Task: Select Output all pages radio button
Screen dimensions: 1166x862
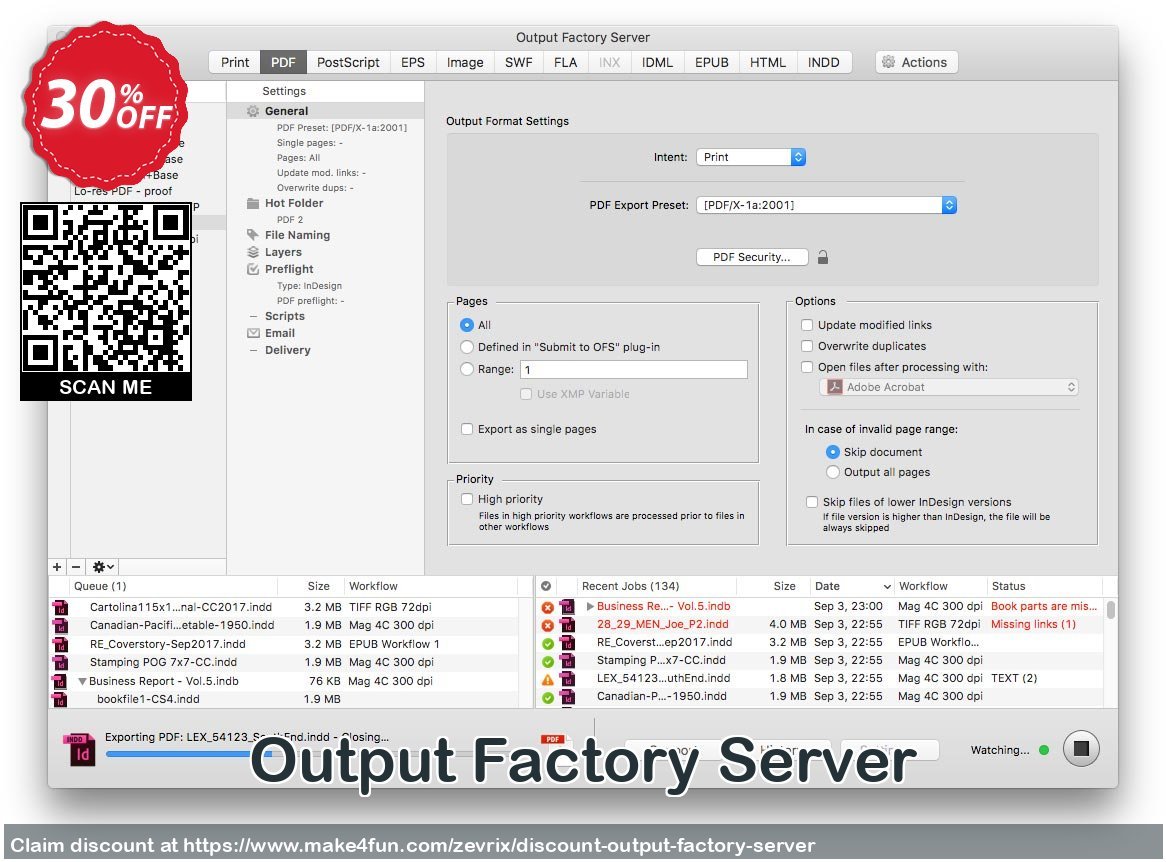Action: pyautogui.click(x=833, y=472)
